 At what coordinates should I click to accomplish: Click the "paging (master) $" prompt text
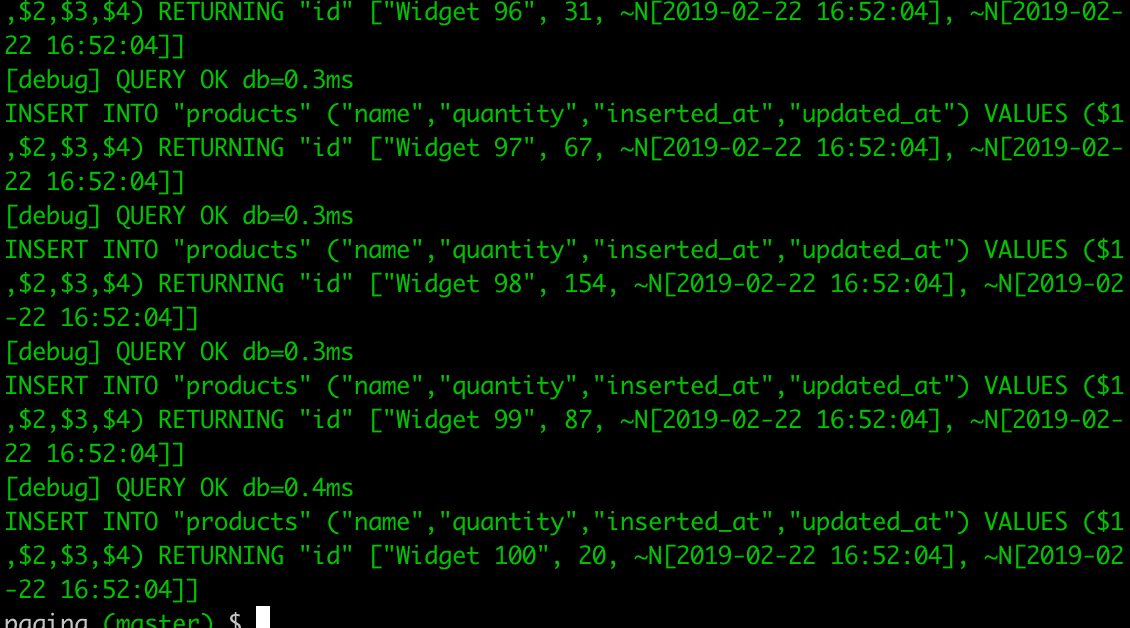coord(123,619)
